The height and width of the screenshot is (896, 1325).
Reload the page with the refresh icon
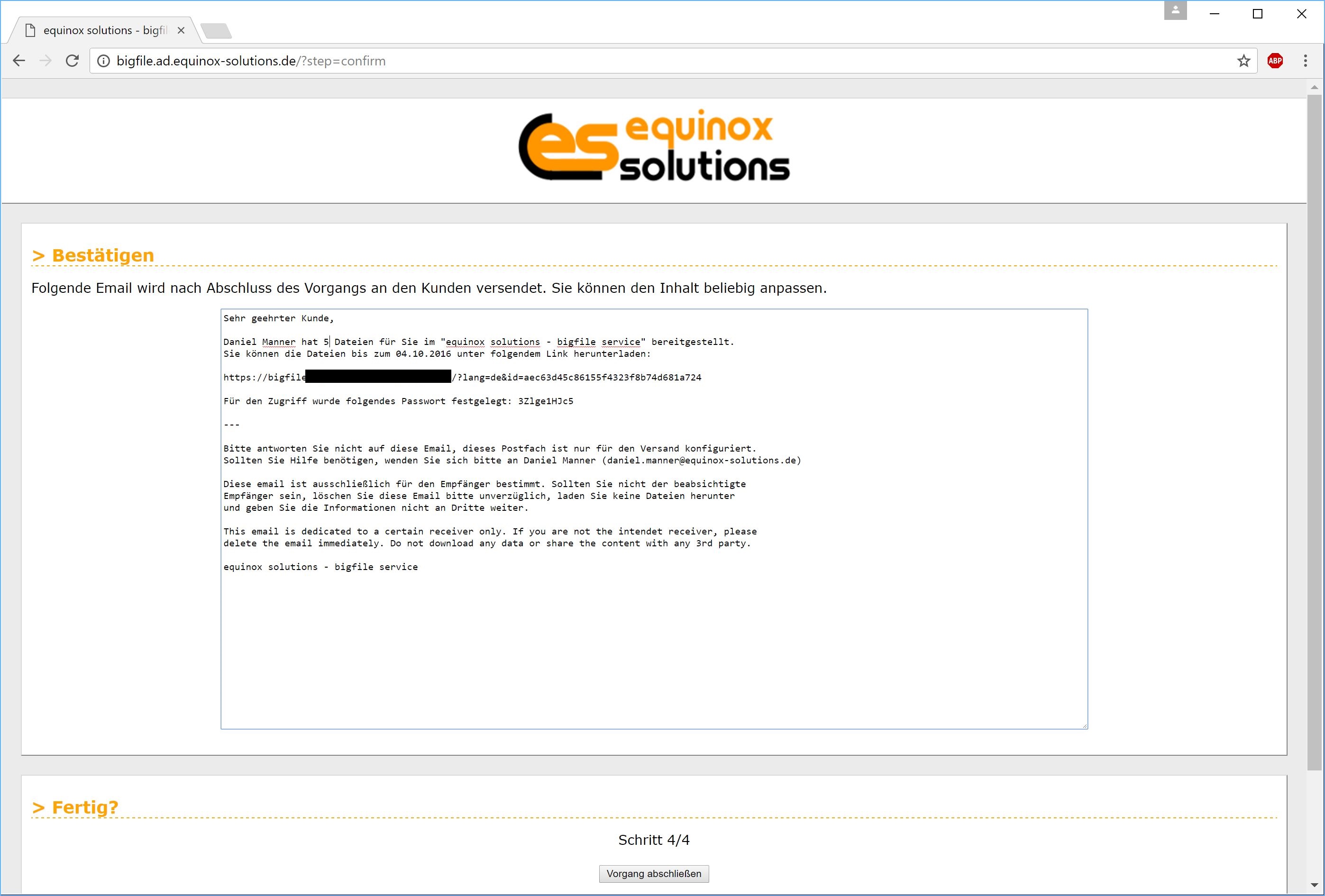point(73,61)
